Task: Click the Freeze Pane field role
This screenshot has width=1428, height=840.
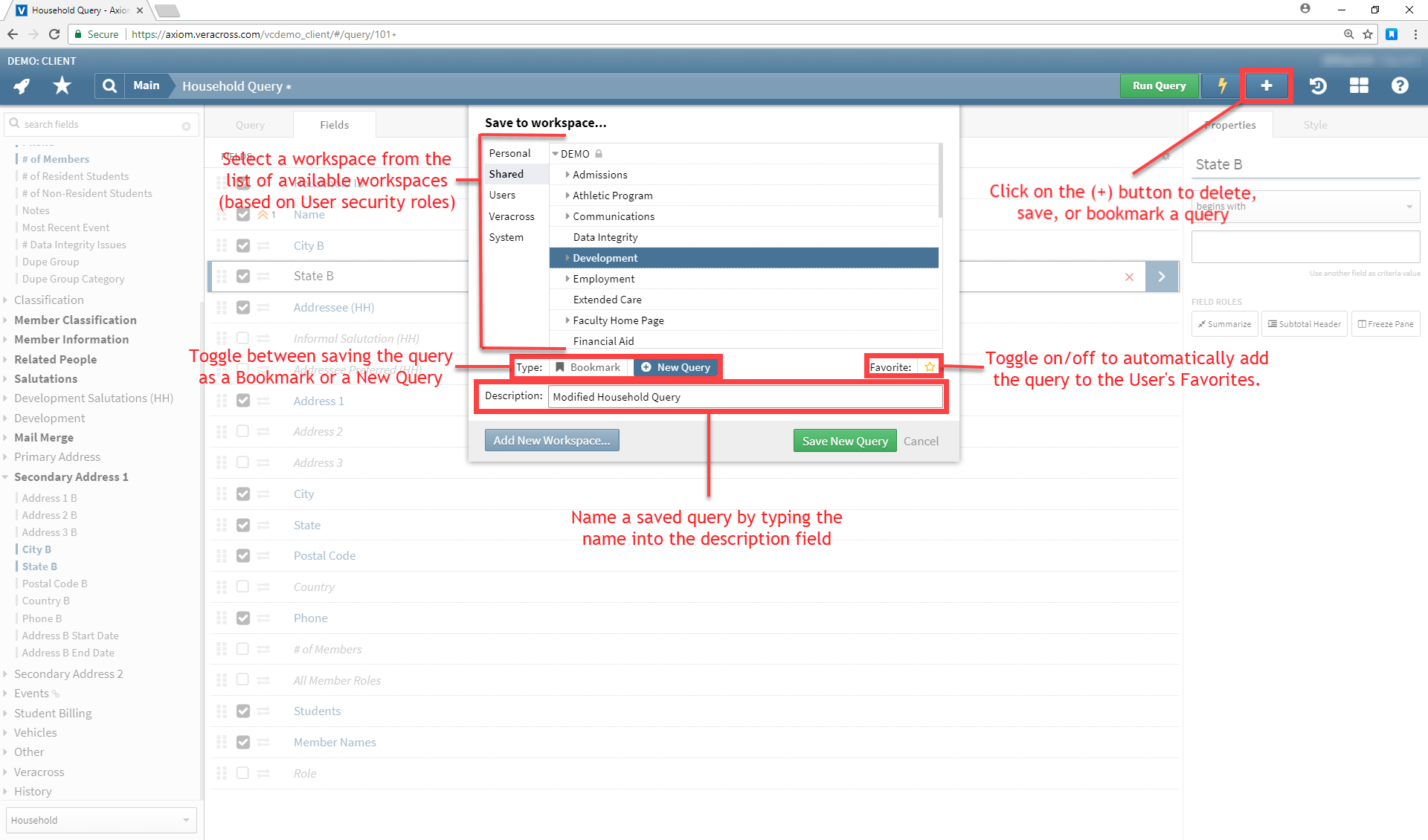Action: pos(1385,324)
